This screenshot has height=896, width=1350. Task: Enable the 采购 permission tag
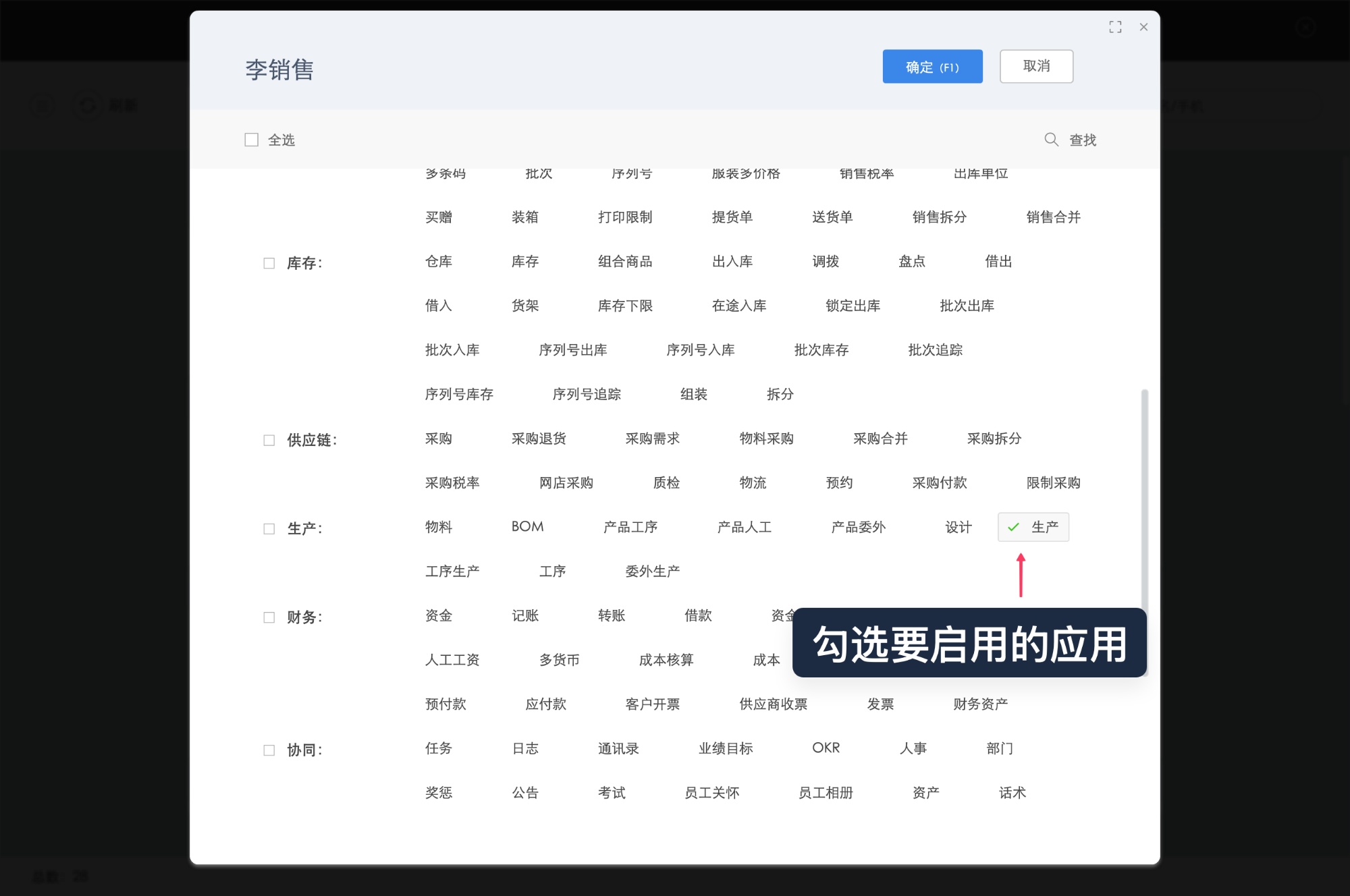[439, 439]
